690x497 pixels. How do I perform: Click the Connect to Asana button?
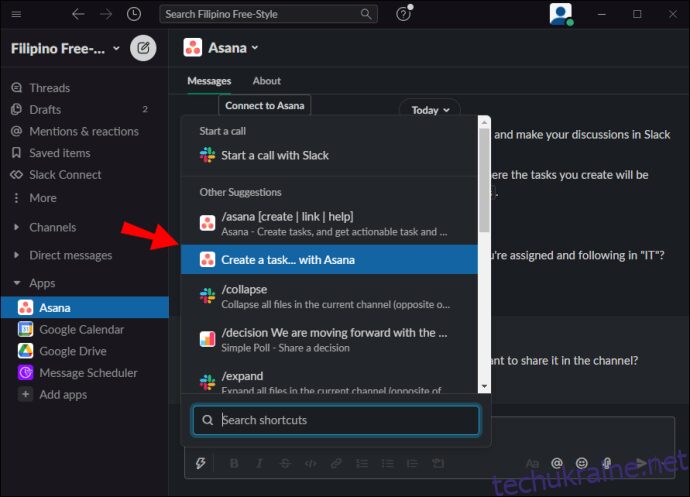pyautogui.click(x=264, y=106)
